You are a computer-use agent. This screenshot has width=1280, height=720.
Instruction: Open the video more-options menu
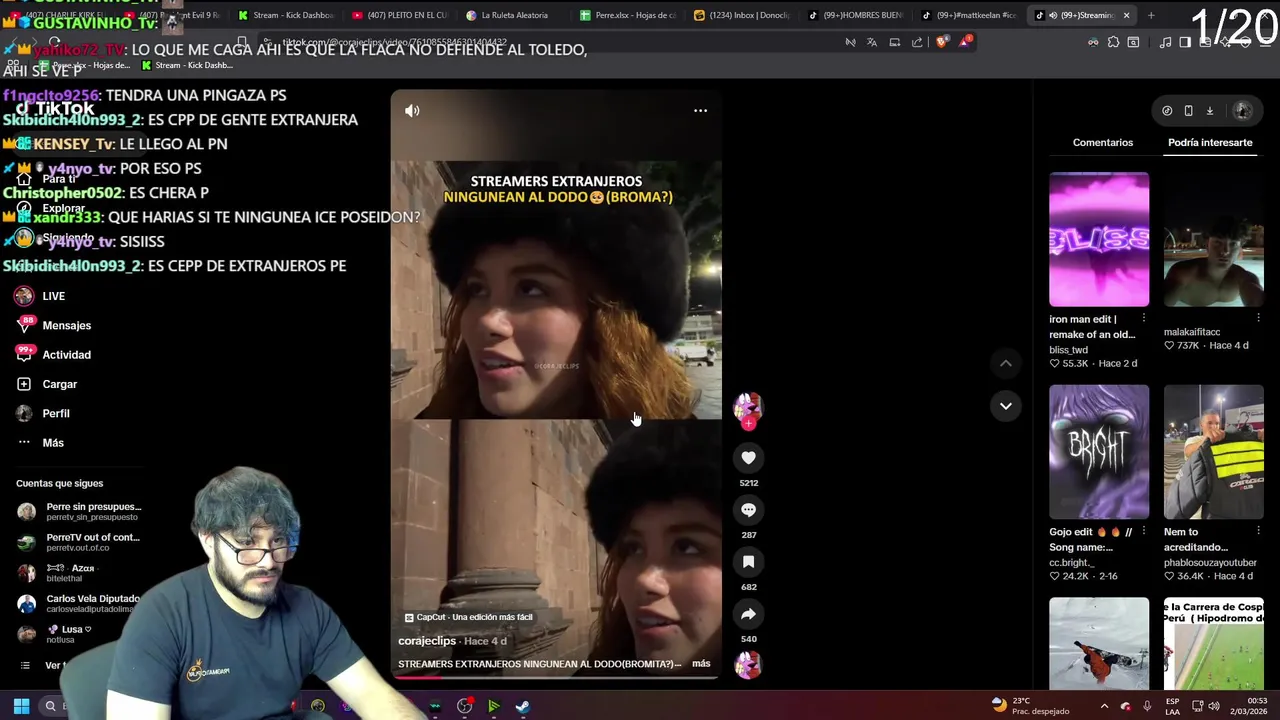[700, 111]
